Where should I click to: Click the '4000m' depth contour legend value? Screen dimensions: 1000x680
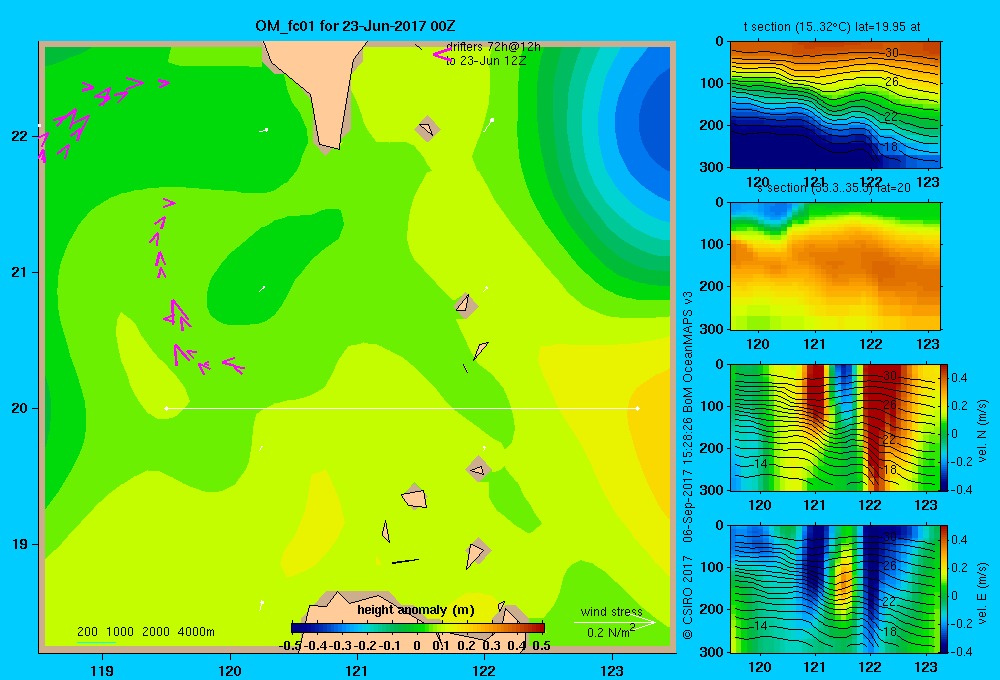[196, 632]
